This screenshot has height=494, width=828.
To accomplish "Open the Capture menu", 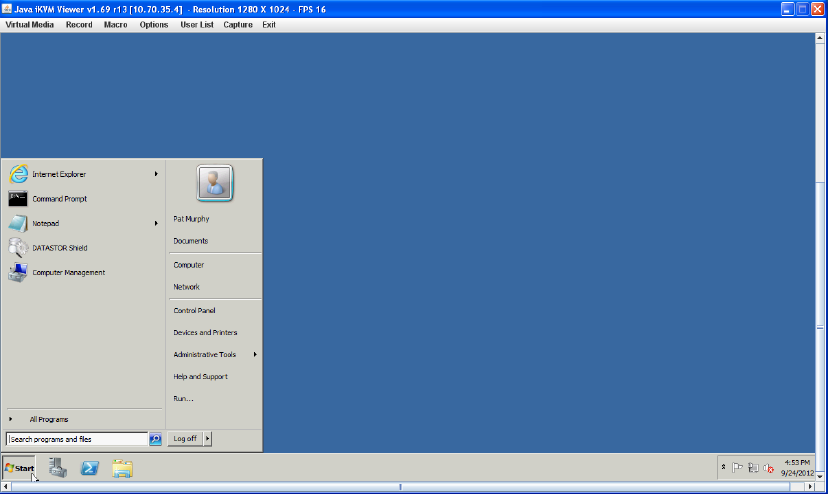I will (238, 25).
